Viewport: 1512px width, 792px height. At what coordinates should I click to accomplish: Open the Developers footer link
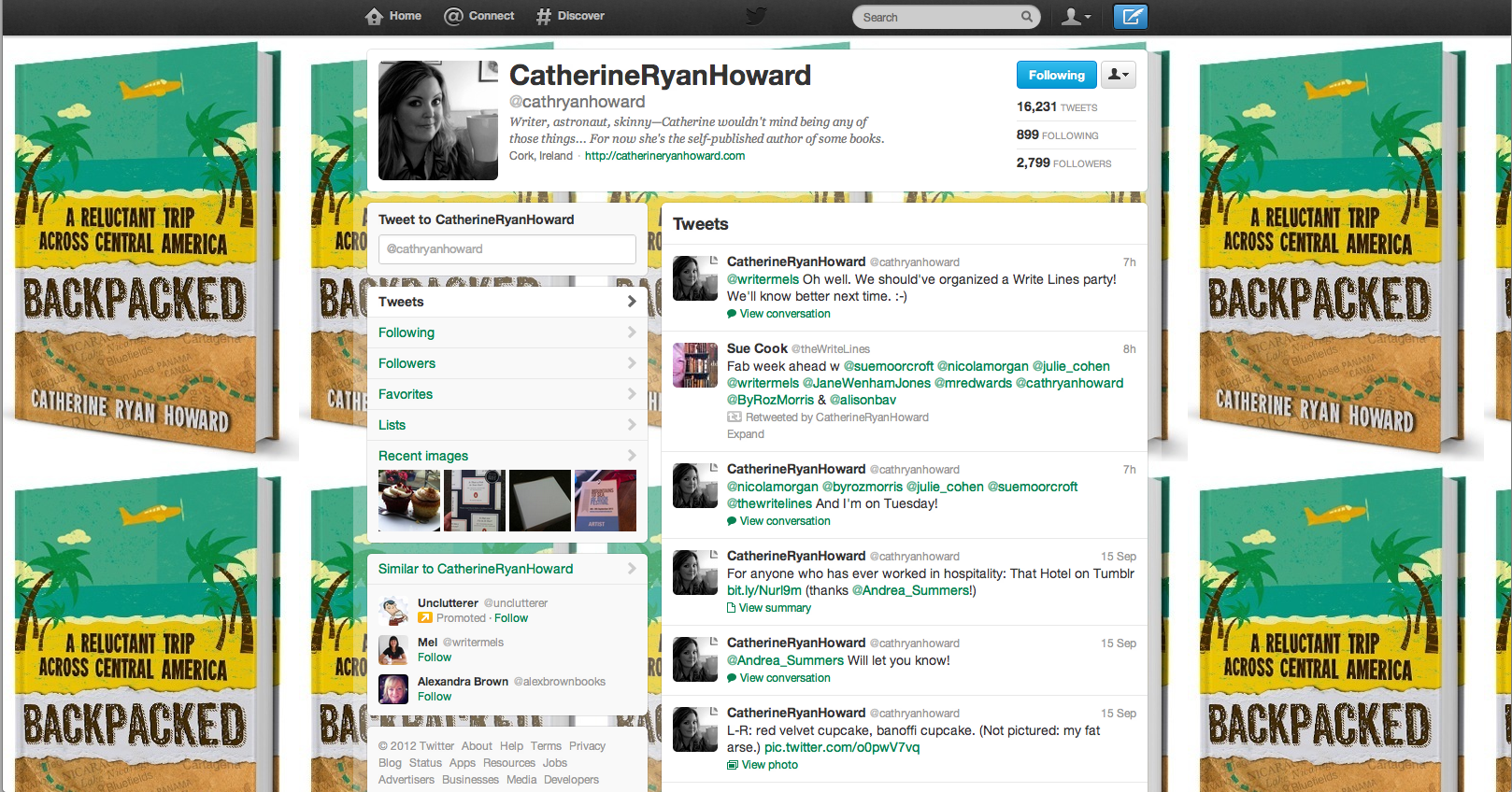click(x=571, y=780)
